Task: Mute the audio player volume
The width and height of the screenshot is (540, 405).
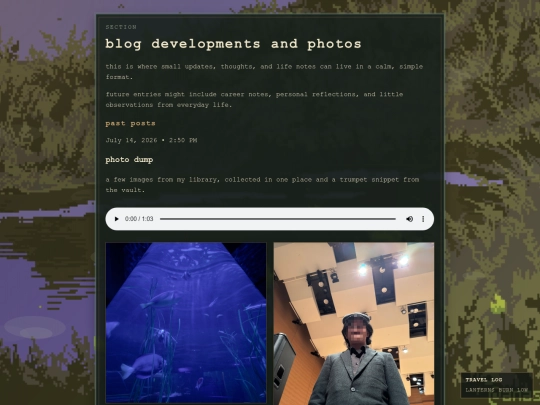Action: [409, 219]
